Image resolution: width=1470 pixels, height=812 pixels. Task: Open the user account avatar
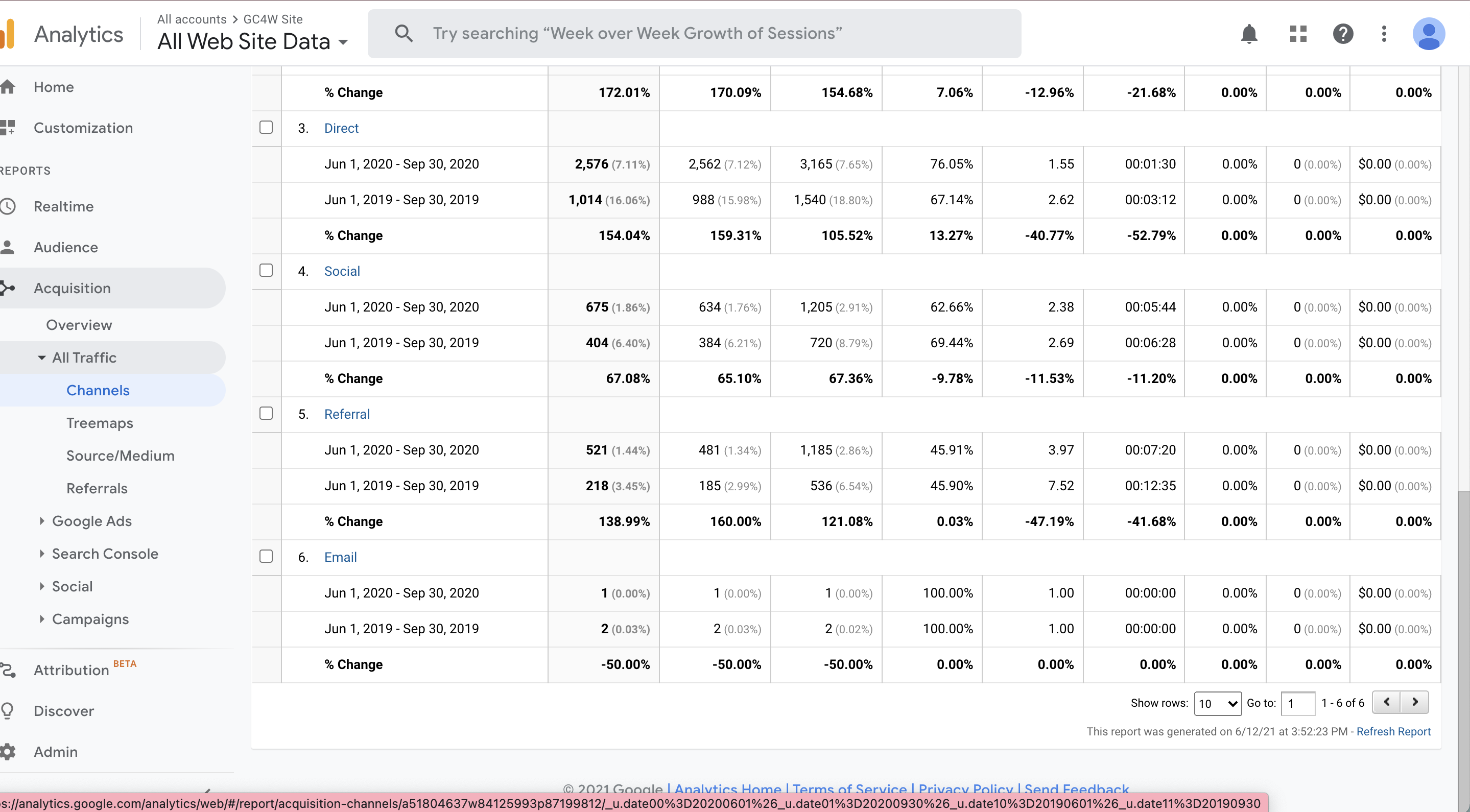click(1428, 34)
